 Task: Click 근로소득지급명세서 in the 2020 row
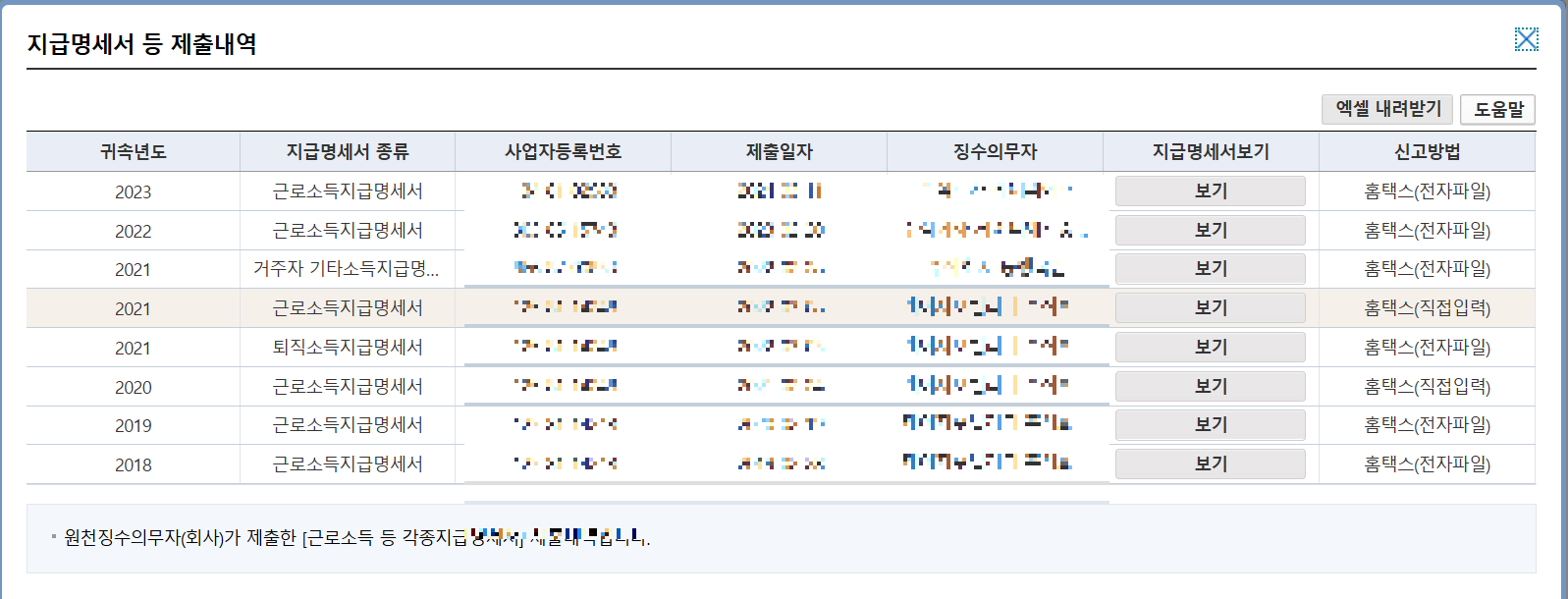[348, 386]
